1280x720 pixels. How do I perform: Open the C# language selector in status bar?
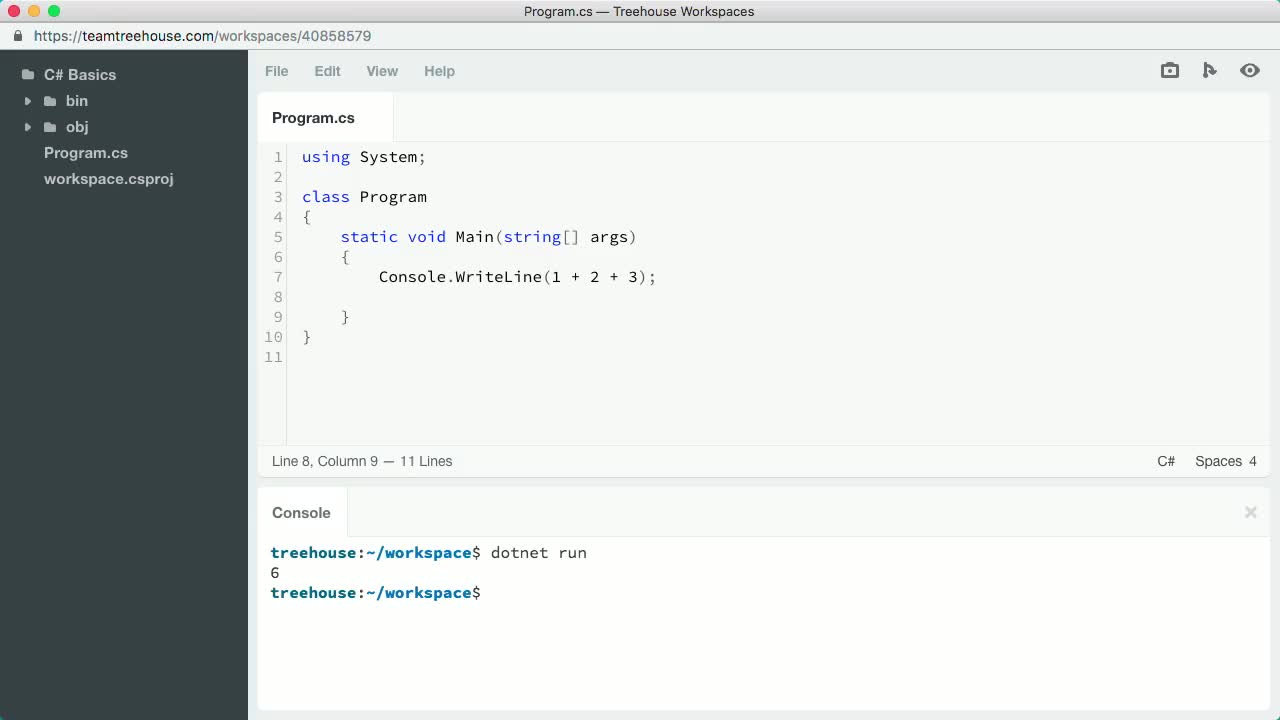click(1166, 461)
